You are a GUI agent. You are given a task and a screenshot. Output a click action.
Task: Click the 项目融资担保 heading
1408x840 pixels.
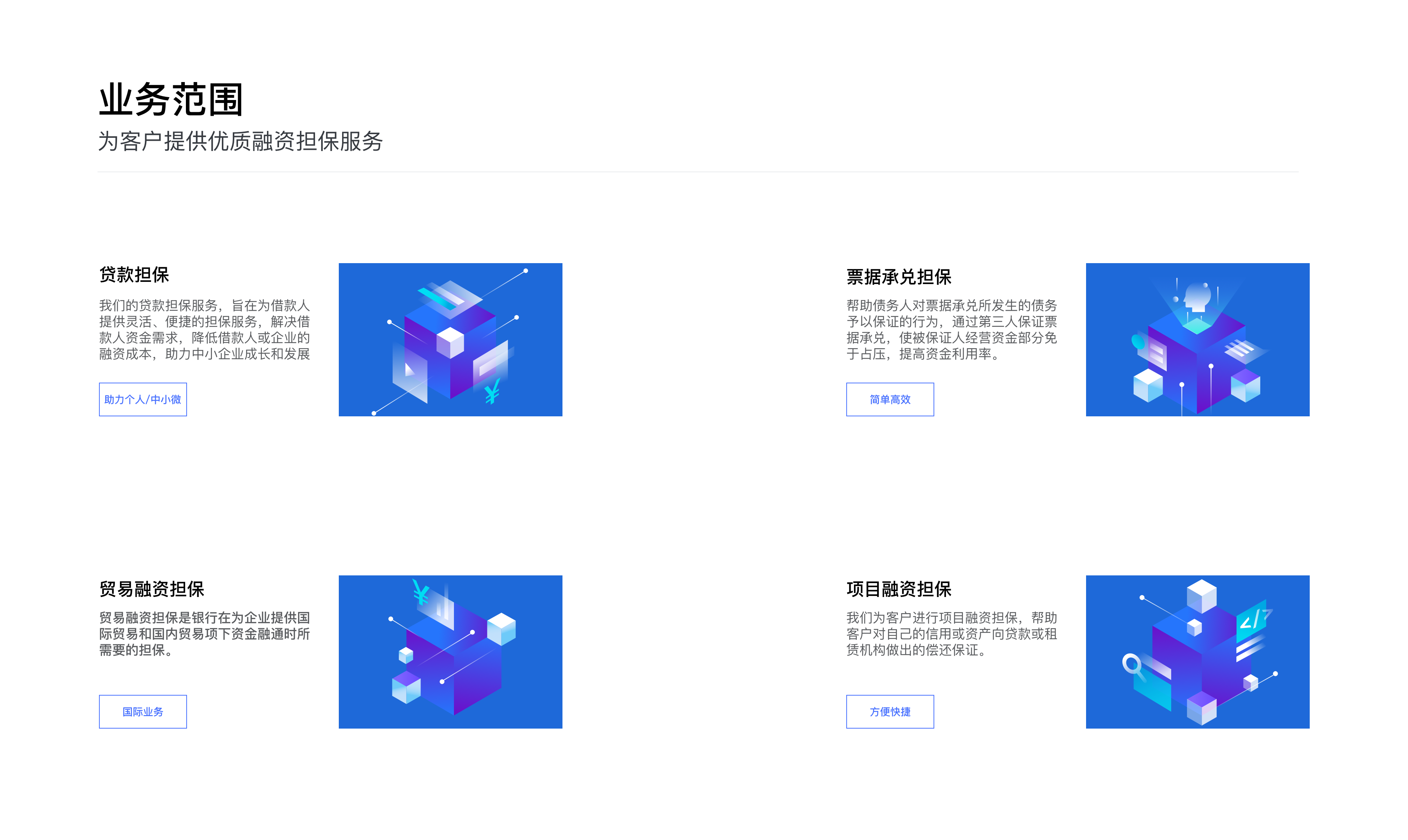pyautogui.click(x=898, y=589)
